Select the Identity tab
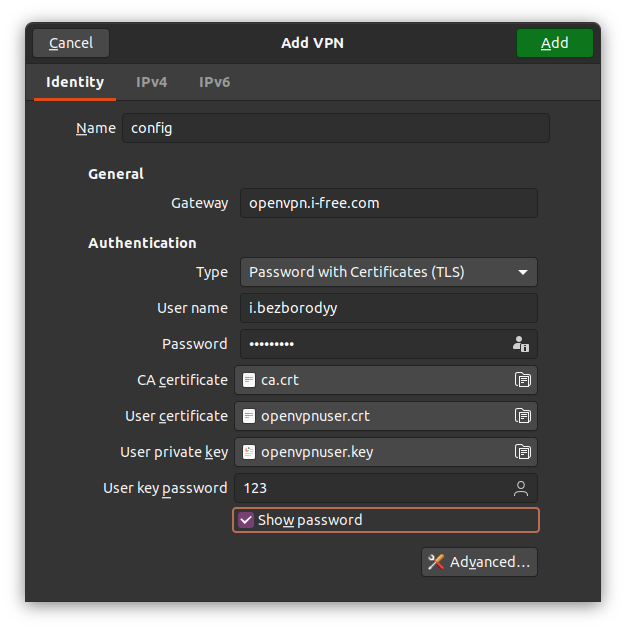Screen dimensions: 626x630 [x=75, y=82]
